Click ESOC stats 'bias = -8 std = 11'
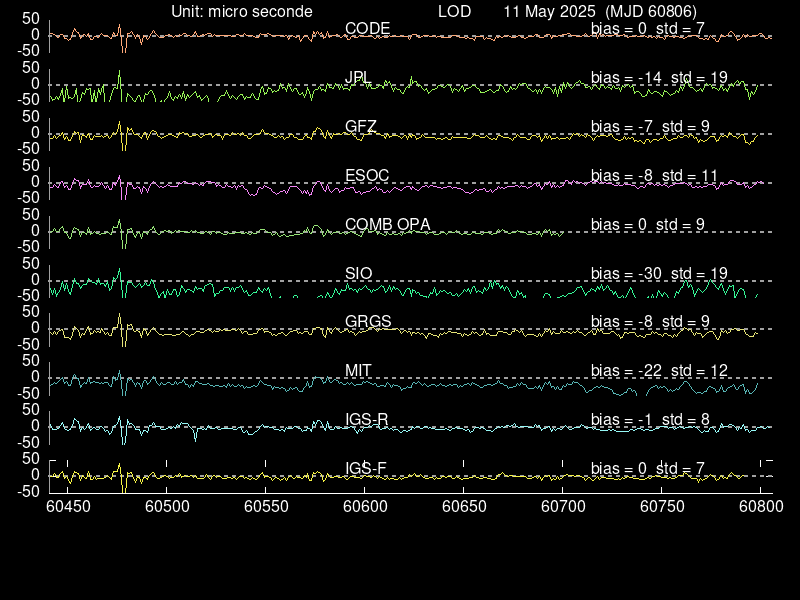The image size is (800, 600). 655,176
